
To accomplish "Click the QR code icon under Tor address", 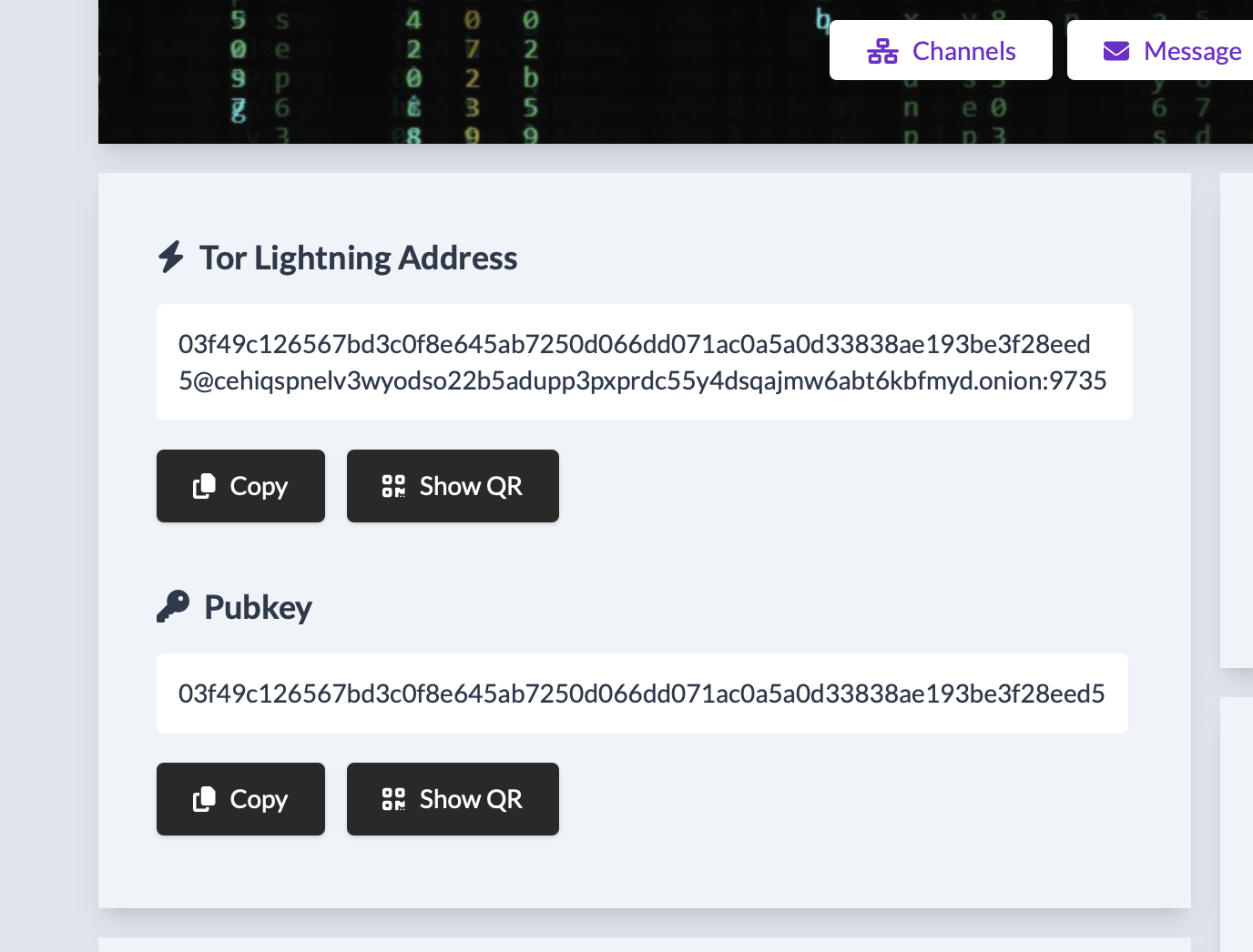I will (393, 486).
